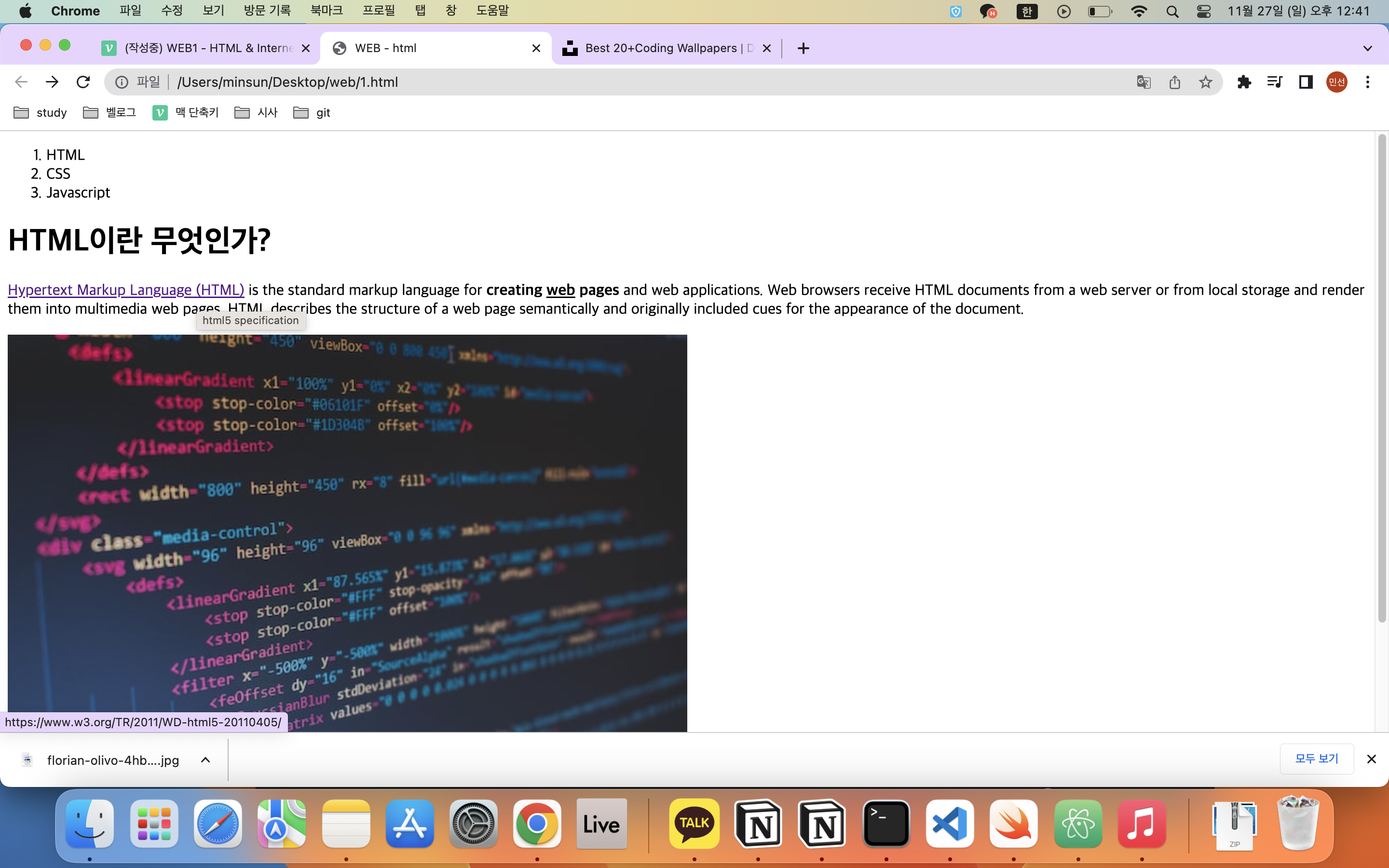Translate this page via the Google Translate icon
The width and height of the screenshot is (1389, 868).
pyautogui.click(x=1144, y=82)
